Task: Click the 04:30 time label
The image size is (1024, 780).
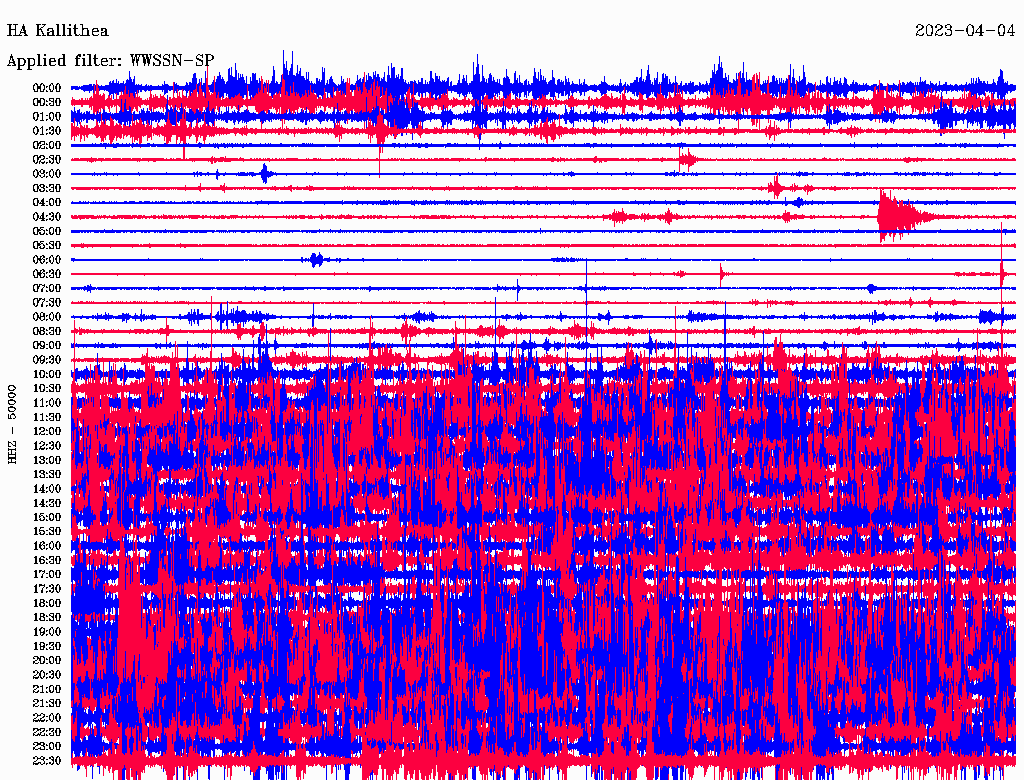Action: [47, 217]
